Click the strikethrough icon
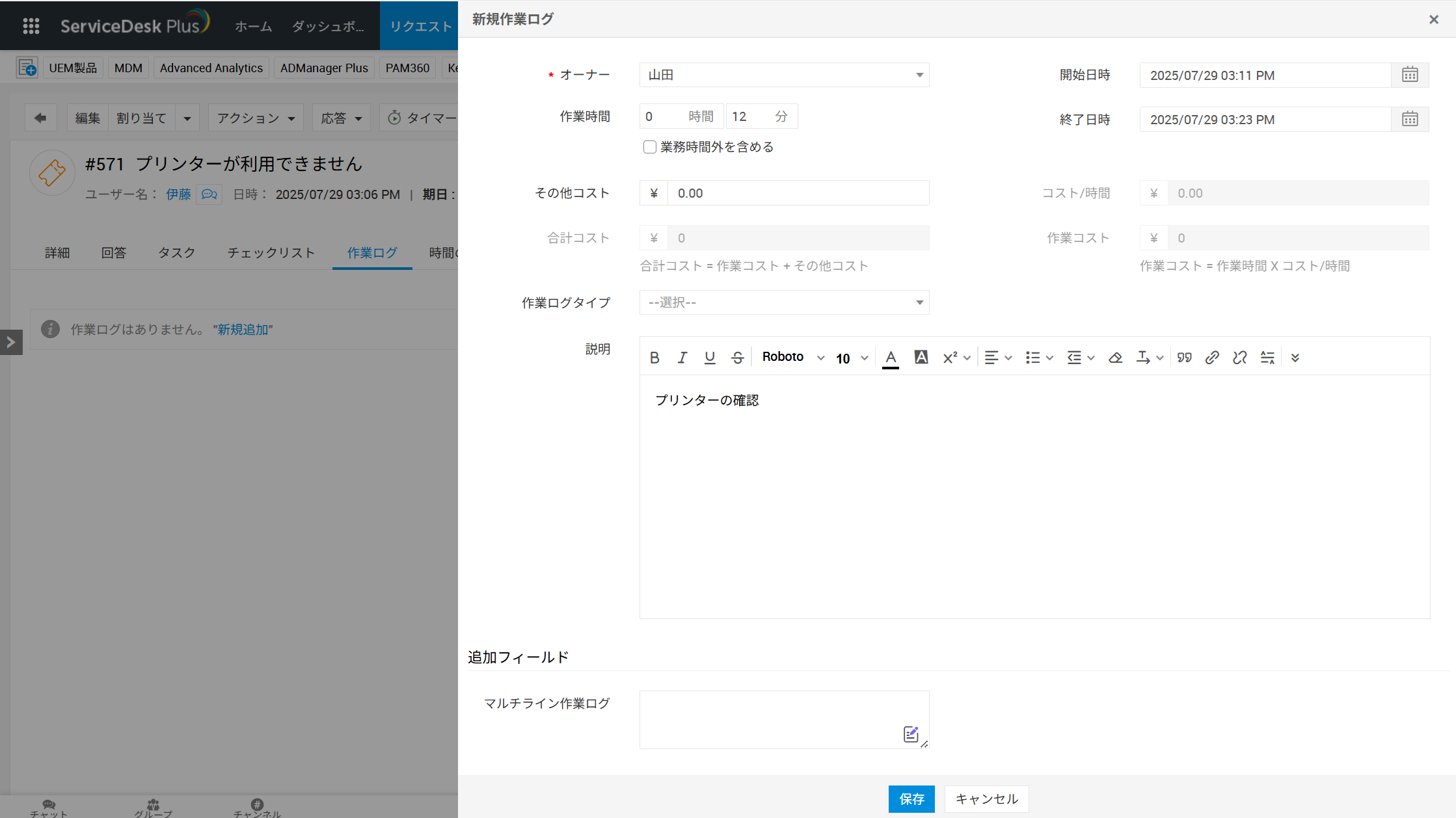Image resolution: width=1456 pixels, height=818 pixels. (737, 358)
